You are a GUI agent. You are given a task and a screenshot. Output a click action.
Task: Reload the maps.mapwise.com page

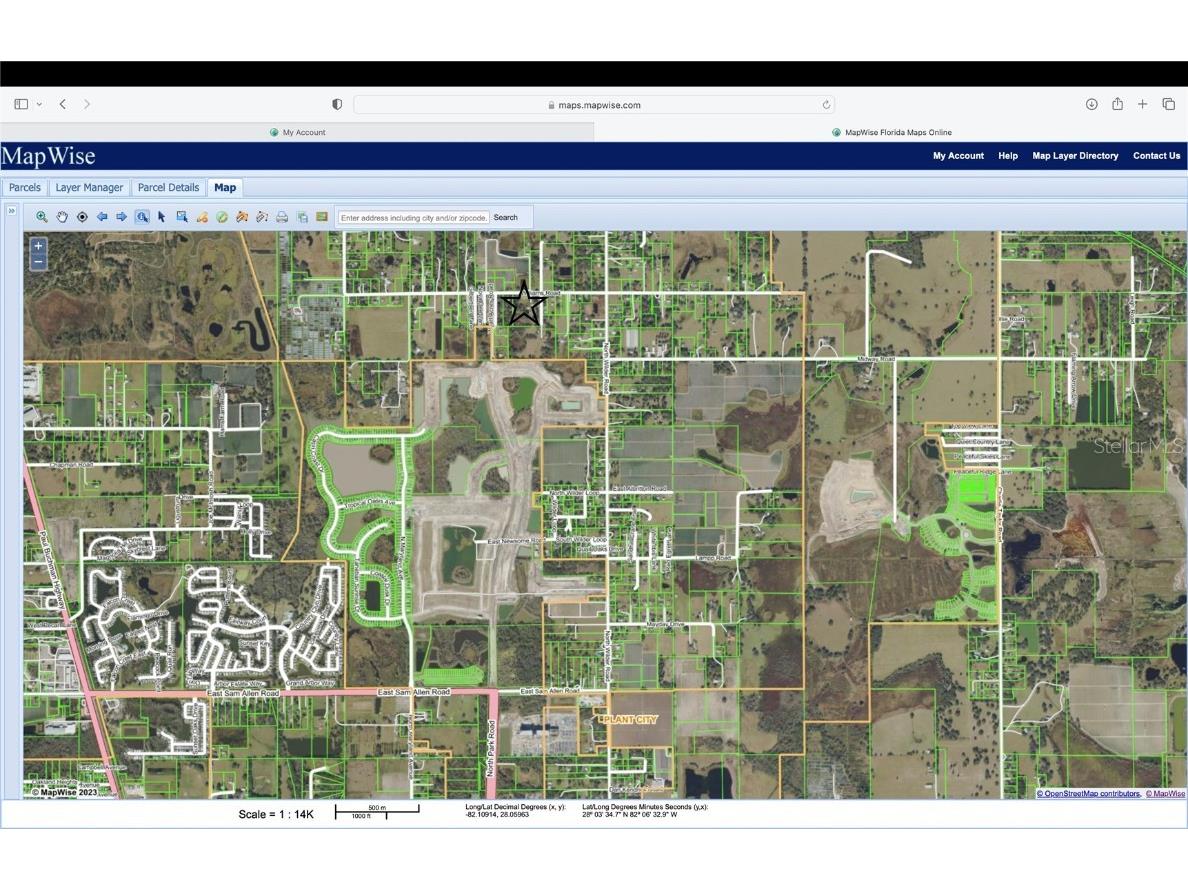(x=826, y=105)
